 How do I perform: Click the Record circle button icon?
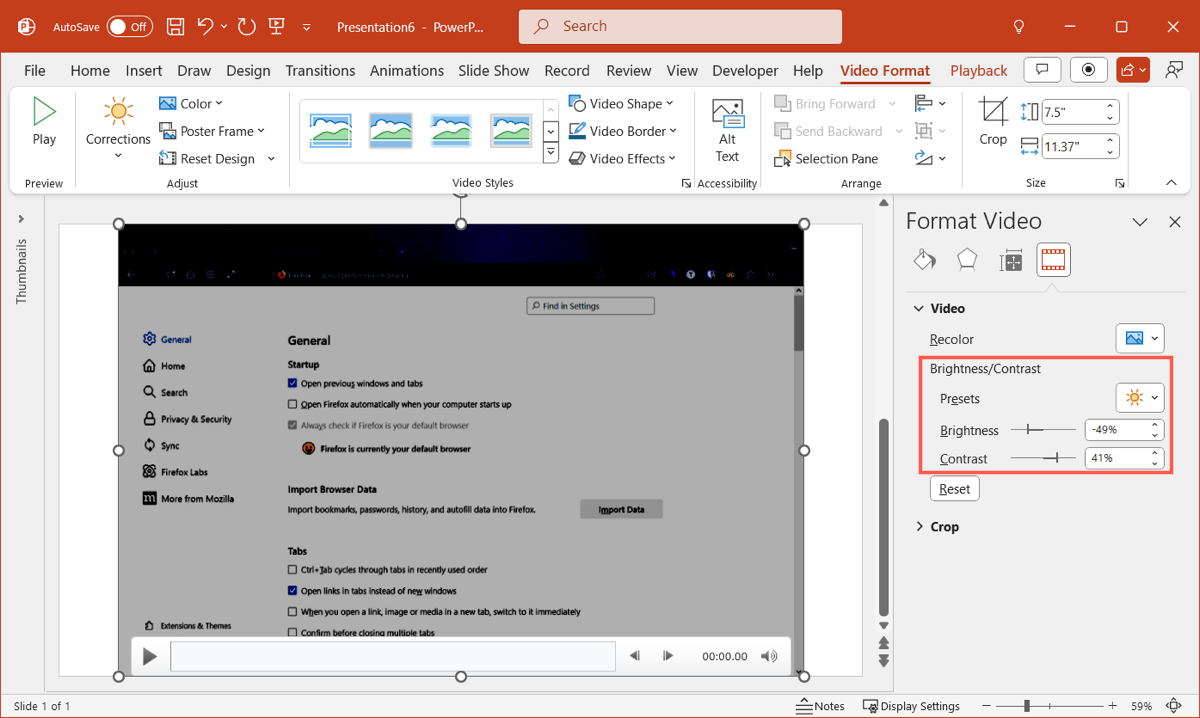pyautogui.click(x=1088, y=70)
